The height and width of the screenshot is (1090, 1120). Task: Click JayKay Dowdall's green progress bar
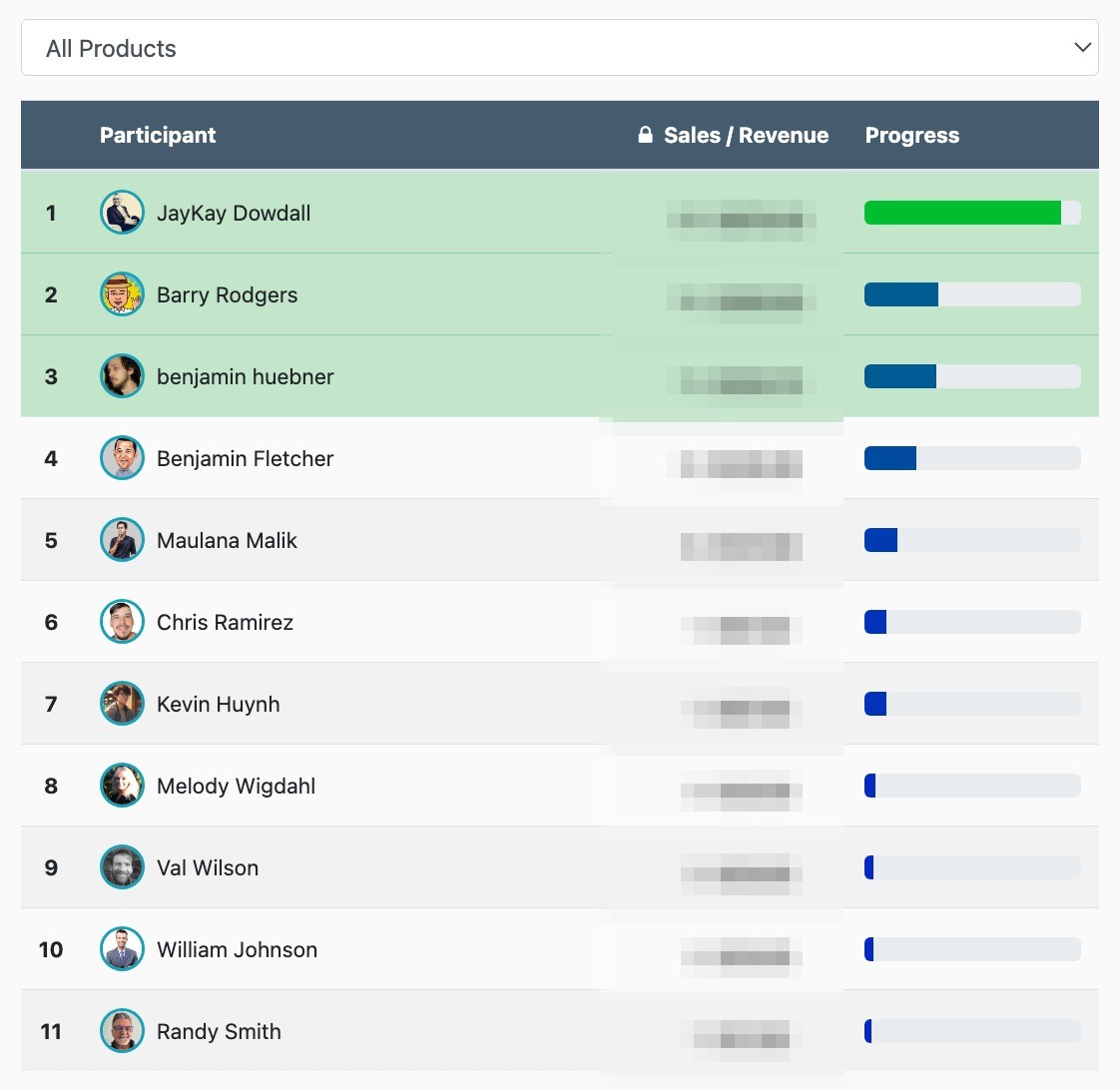[x=972, y=213]
